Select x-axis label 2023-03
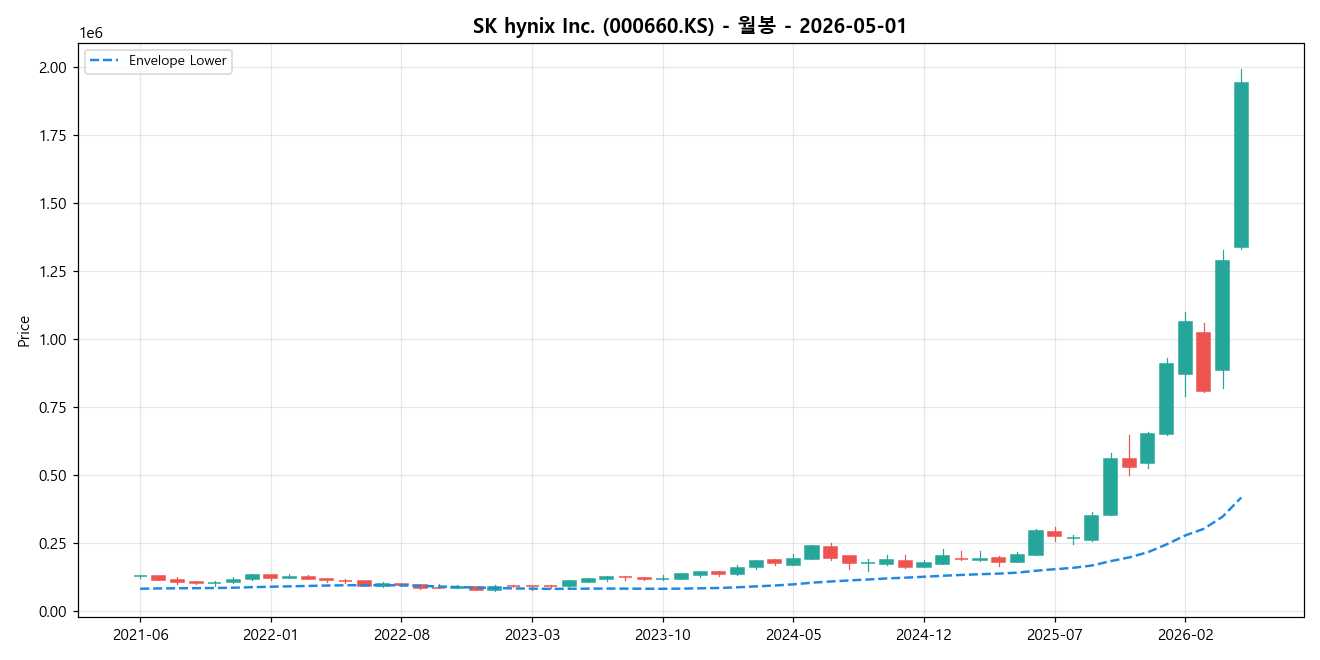Image resolution: width=1320 pixels, height=660 pixels. [532, 634]
